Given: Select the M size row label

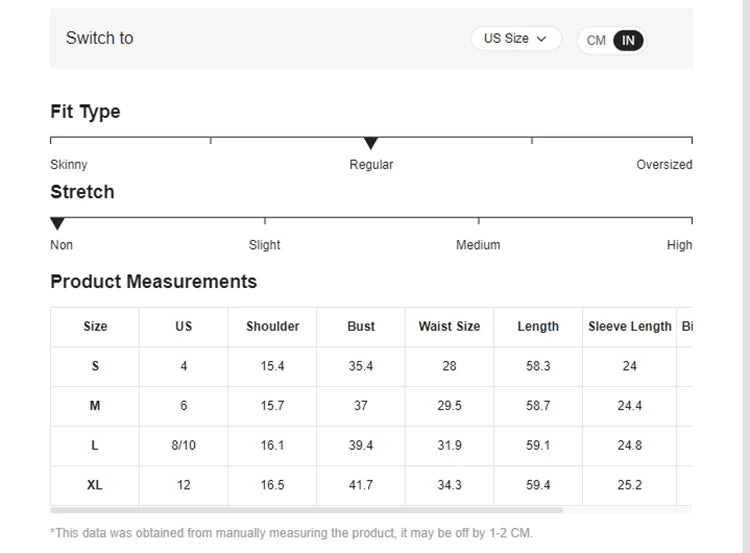Looking at the screenshot, I should point(95,406).
